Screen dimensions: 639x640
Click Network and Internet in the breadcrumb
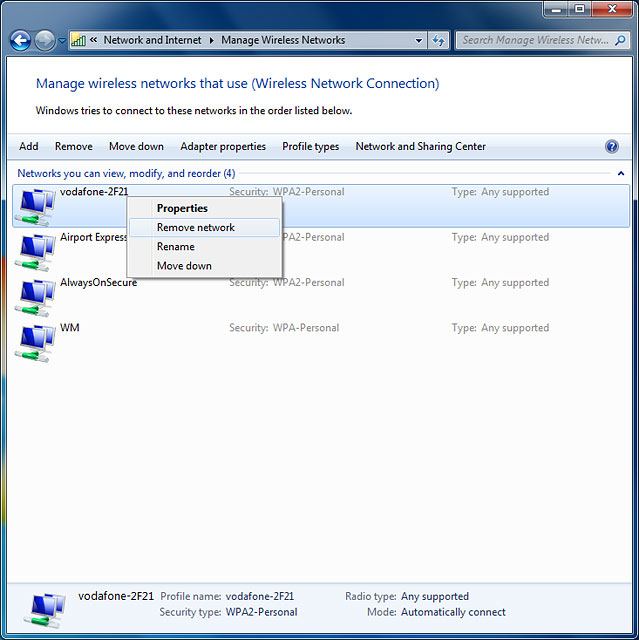pos(152,40)
